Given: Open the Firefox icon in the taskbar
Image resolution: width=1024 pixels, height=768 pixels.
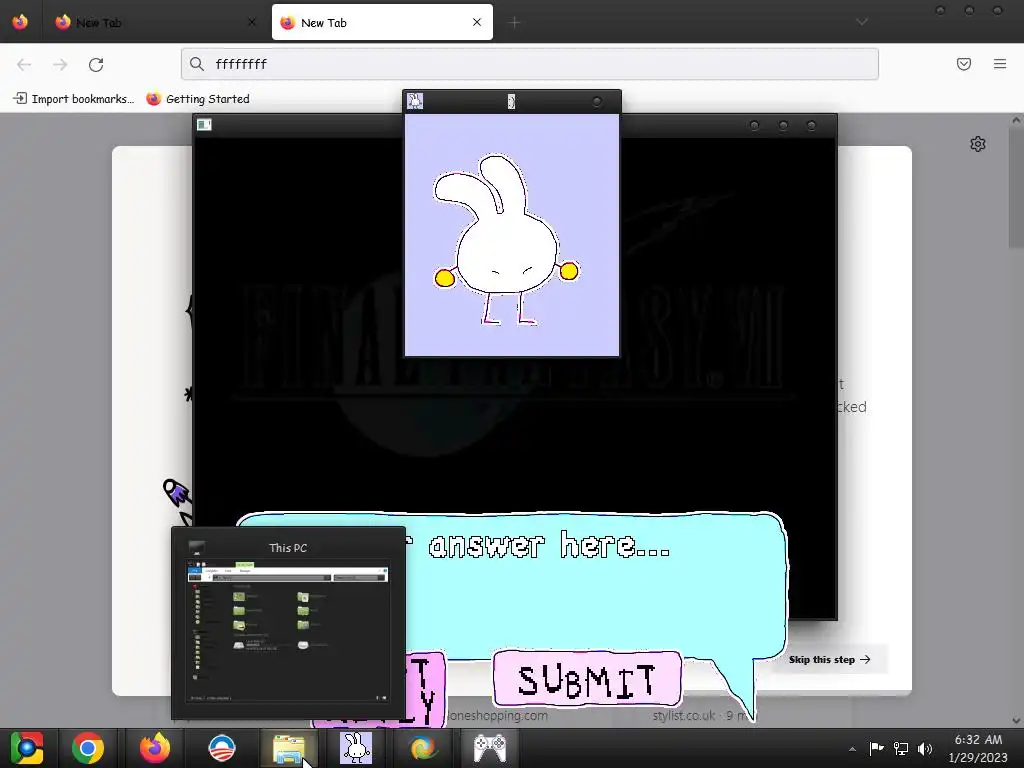Looking at the screenshot, I should (x=155, y=748).
